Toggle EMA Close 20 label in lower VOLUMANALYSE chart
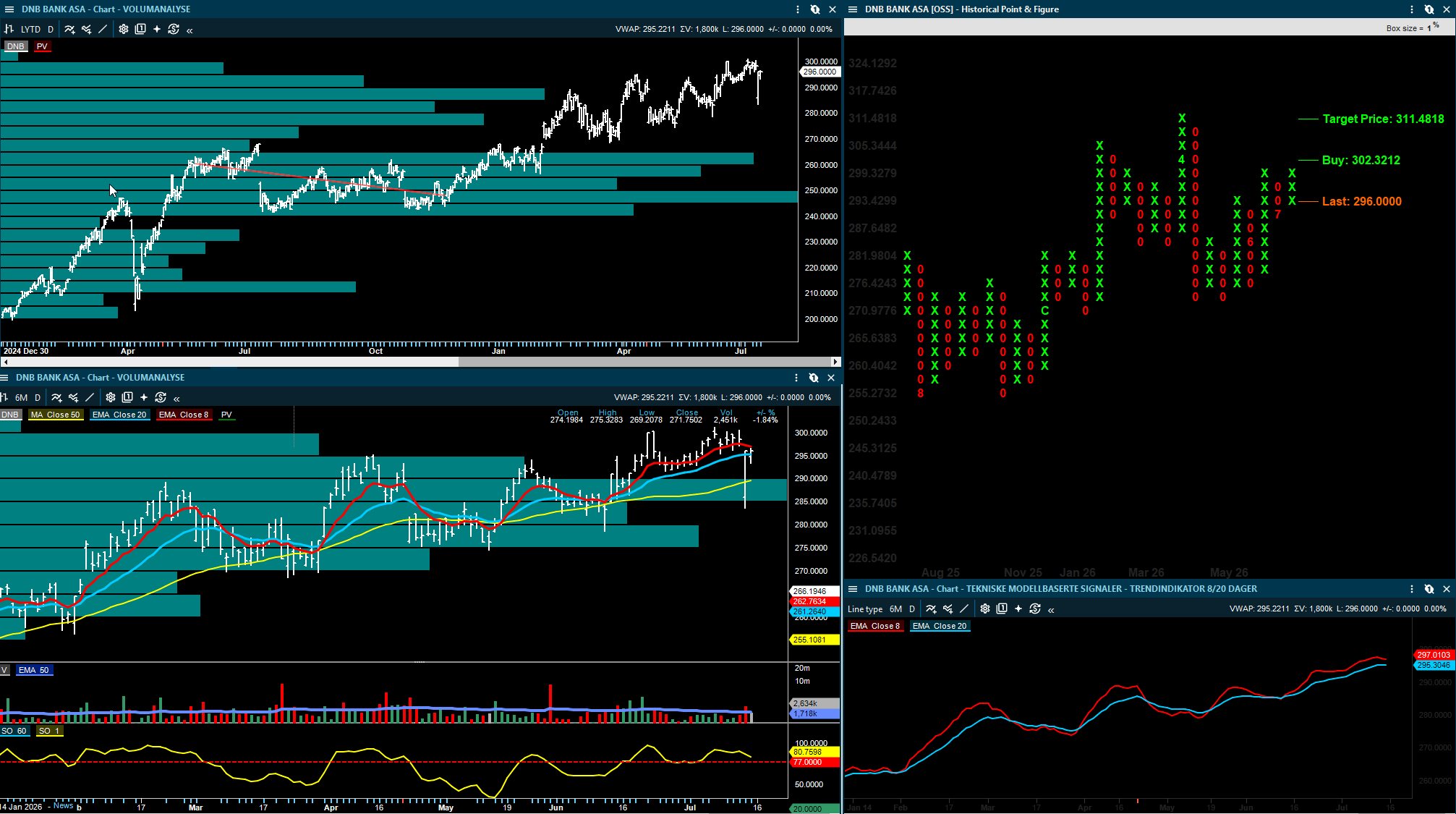 pyautogui.click(x=119, y=415)
